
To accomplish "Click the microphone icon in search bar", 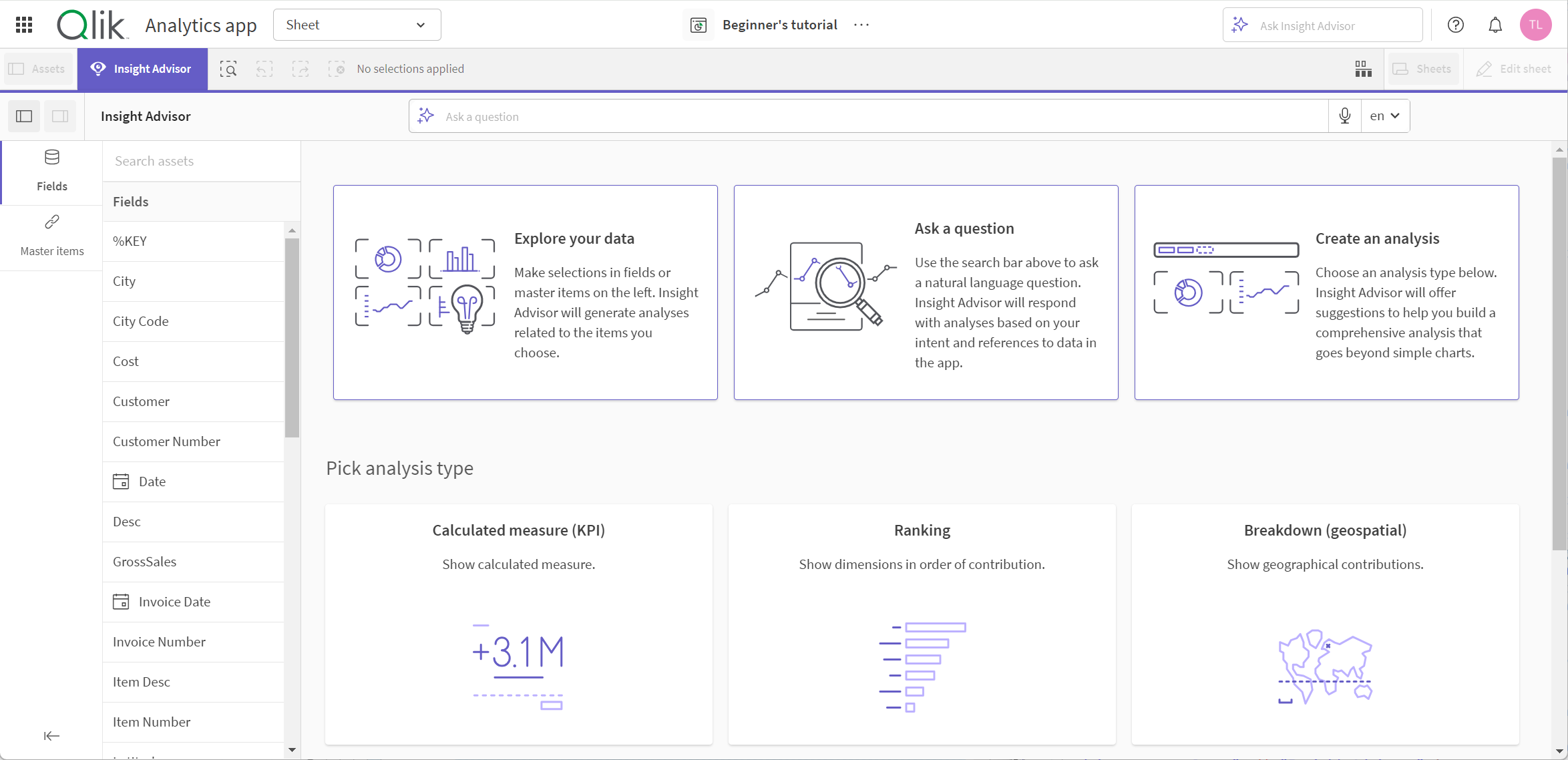I will 1344,116.
